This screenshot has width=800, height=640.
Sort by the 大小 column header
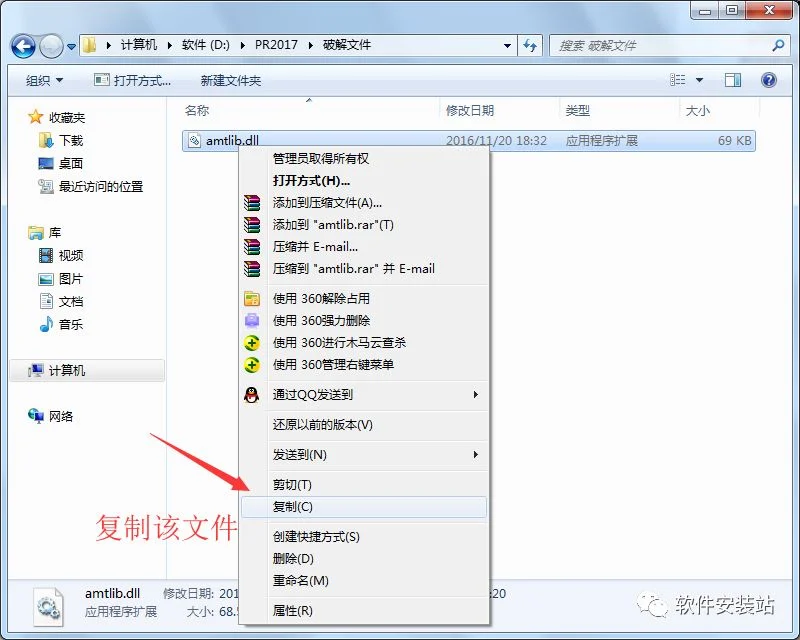coord(698,110)
